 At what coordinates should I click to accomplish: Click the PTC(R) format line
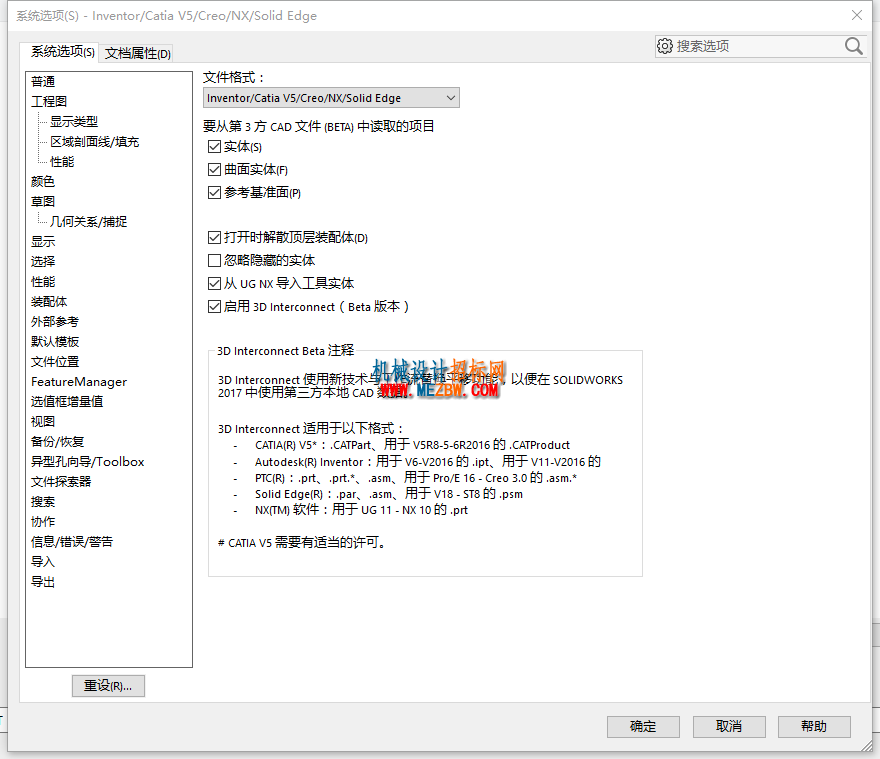pos(416,478)
